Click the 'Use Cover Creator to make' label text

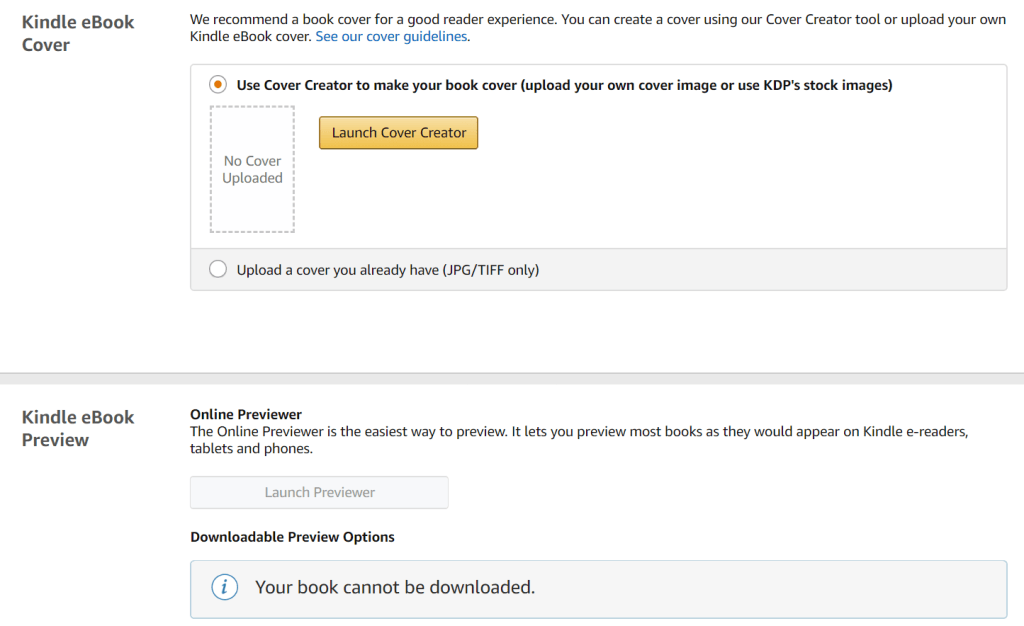(x=564, y=85)
